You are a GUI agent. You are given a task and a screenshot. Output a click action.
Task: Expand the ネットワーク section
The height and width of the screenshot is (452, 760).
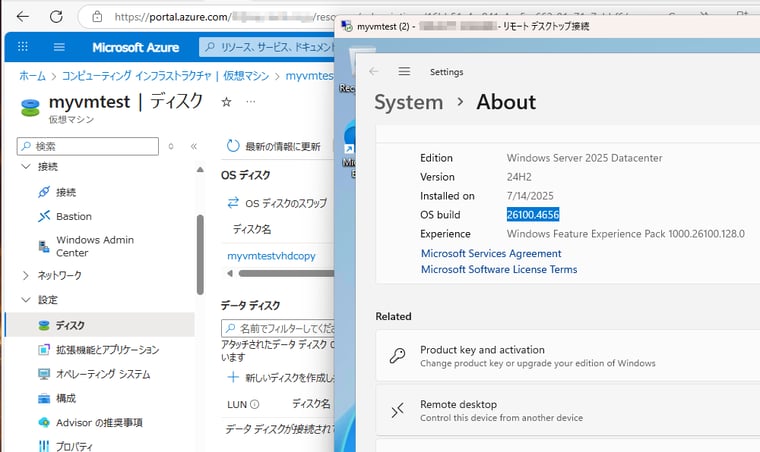coord(26,276)
